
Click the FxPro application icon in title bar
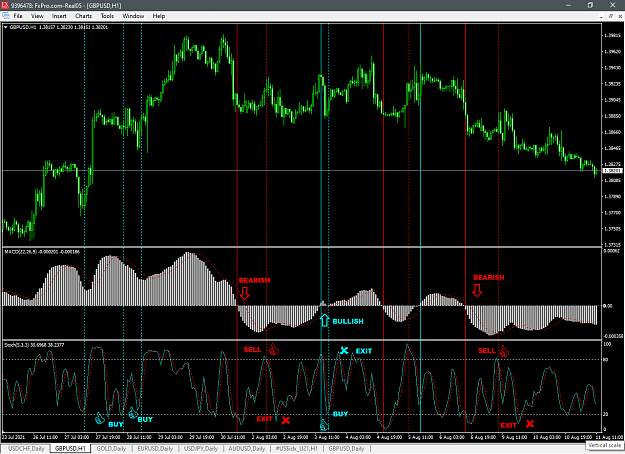click(x=5, y=5)
